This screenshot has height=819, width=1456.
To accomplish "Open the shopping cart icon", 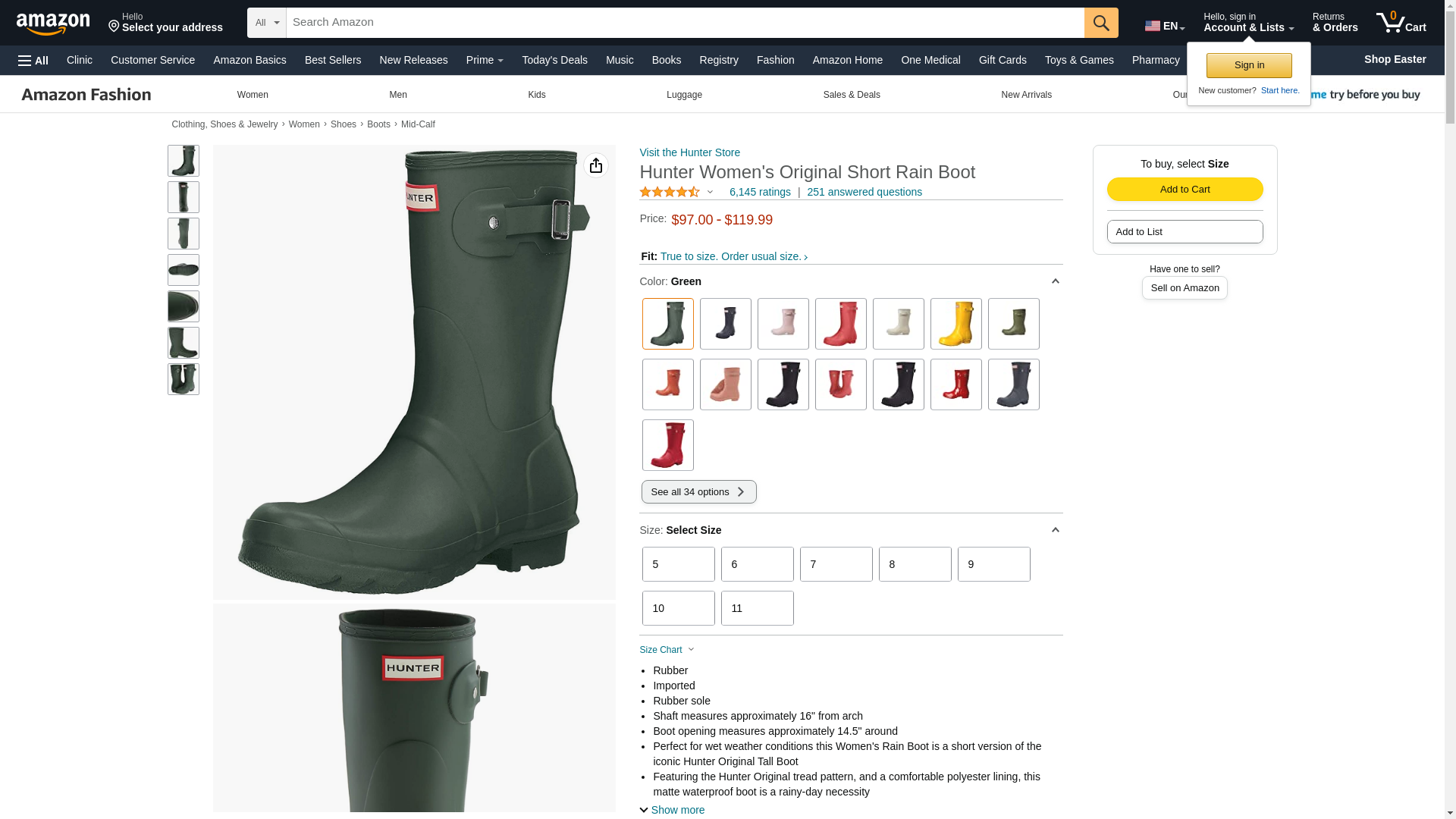I will point(1401,23).
